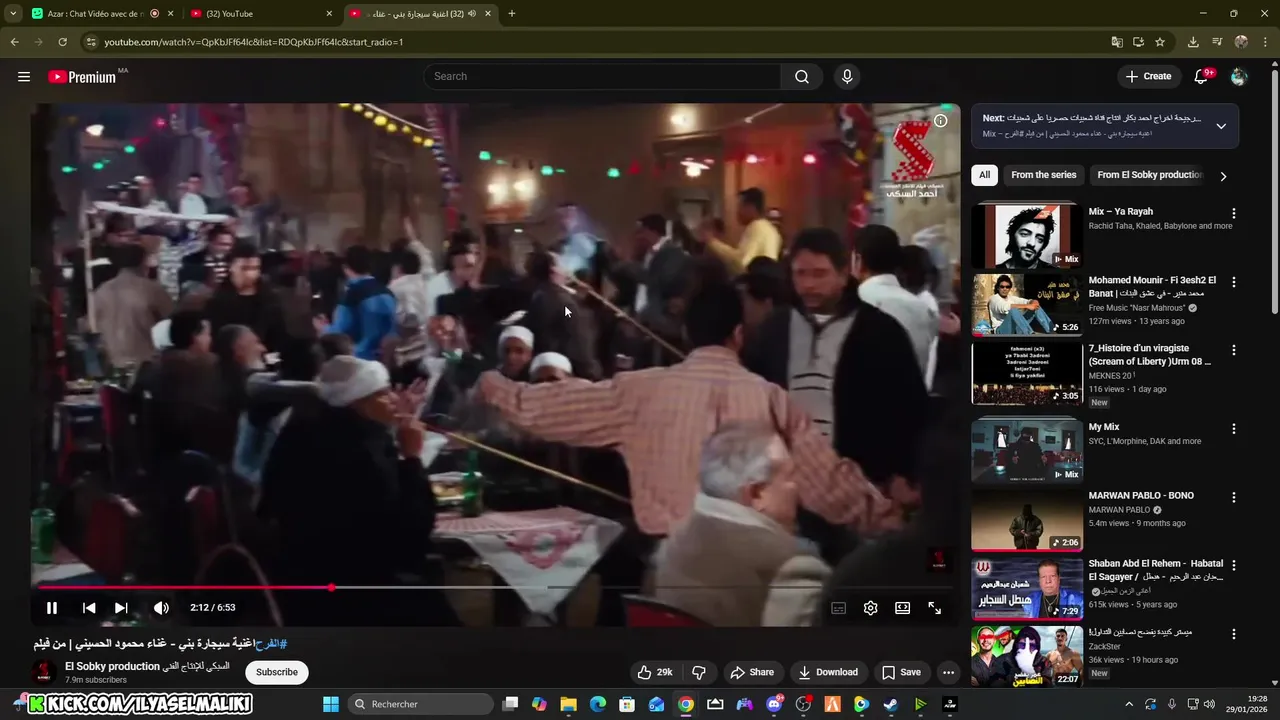Expand the Next queue panel
Viewport: 1280px width, 720px height.
pos(1221,126)
